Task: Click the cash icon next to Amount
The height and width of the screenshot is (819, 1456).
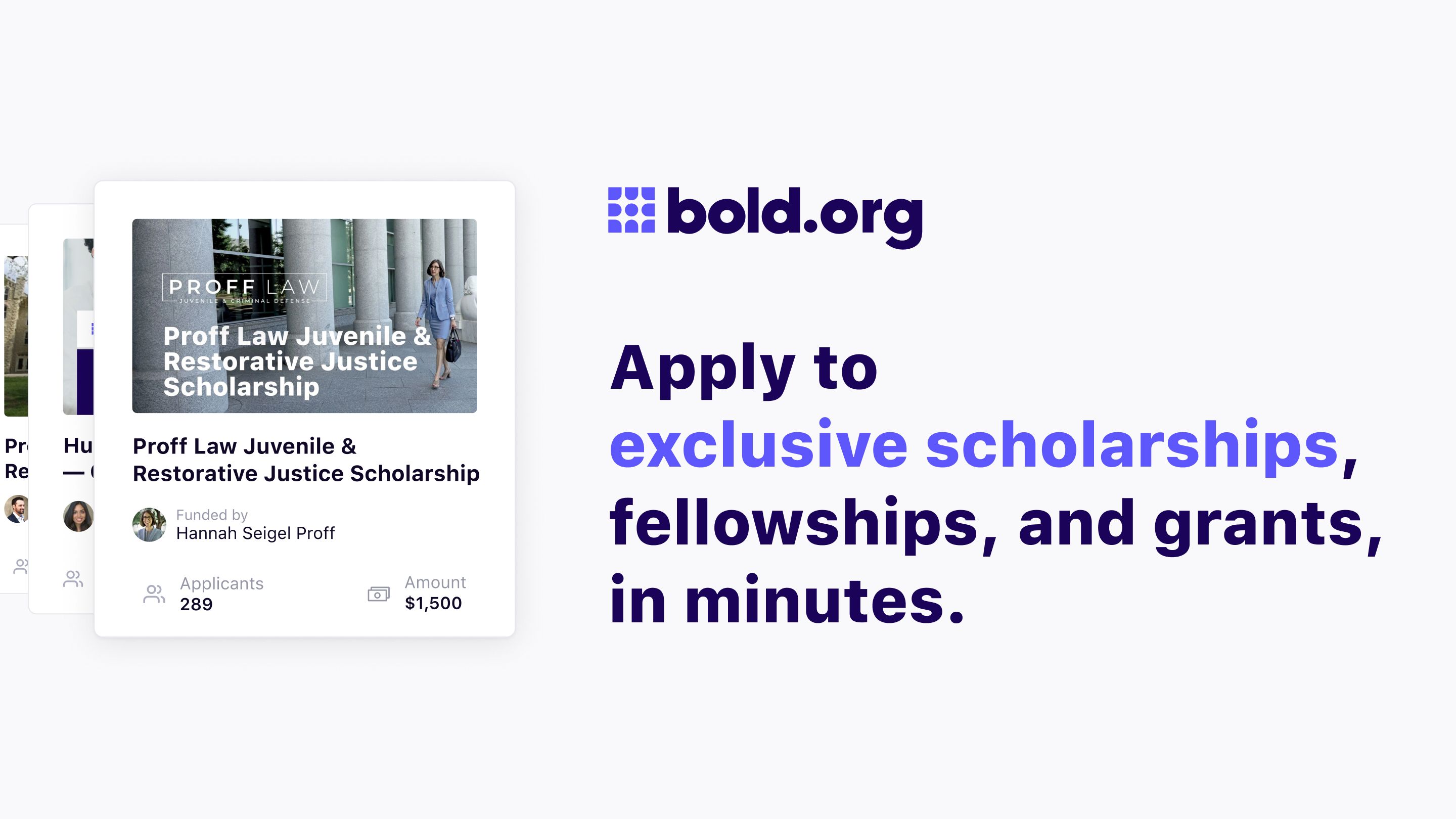Action: 378,594
